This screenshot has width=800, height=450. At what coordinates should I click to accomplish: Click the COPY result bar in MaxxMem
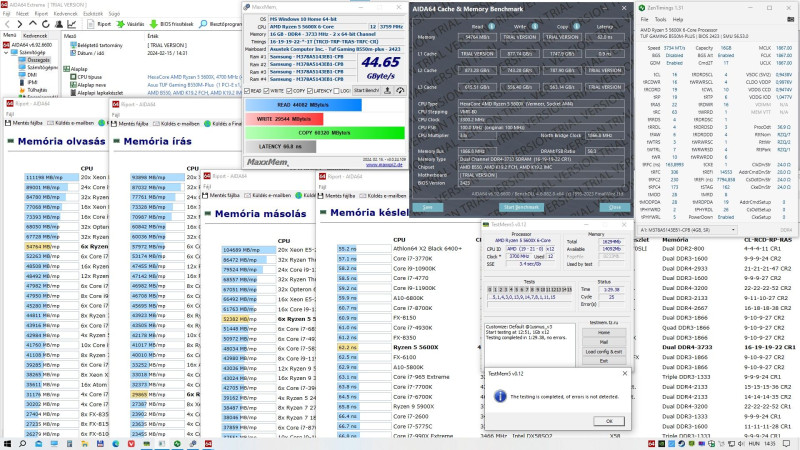click(x=324, y=133)
